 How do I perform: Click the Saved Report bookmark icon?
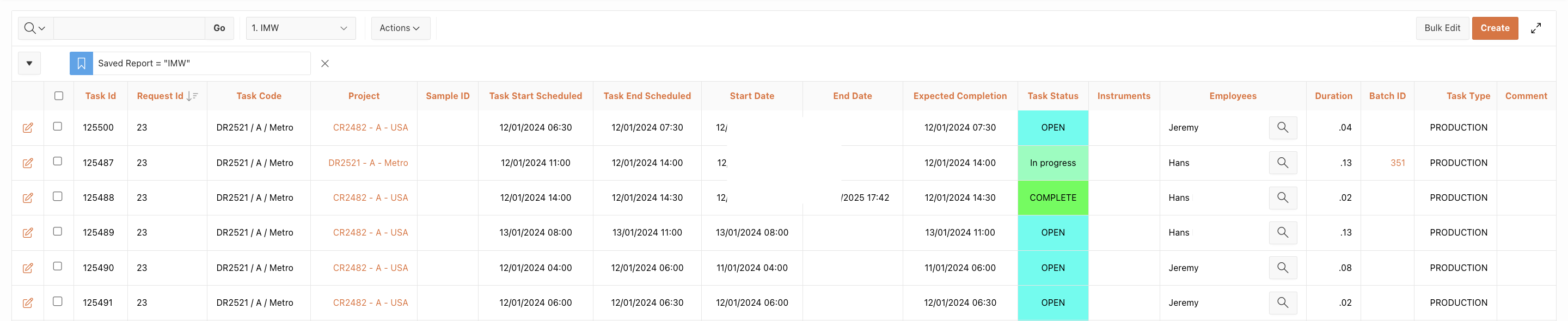pos(81,63)
